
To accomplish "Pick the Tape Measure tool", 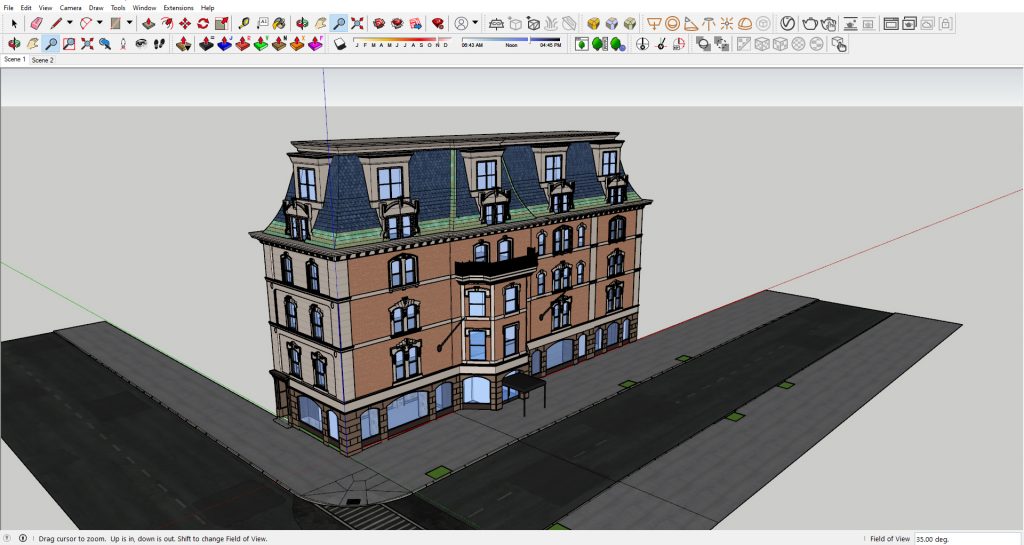I will pyautogui.click(x=244, y=23).
